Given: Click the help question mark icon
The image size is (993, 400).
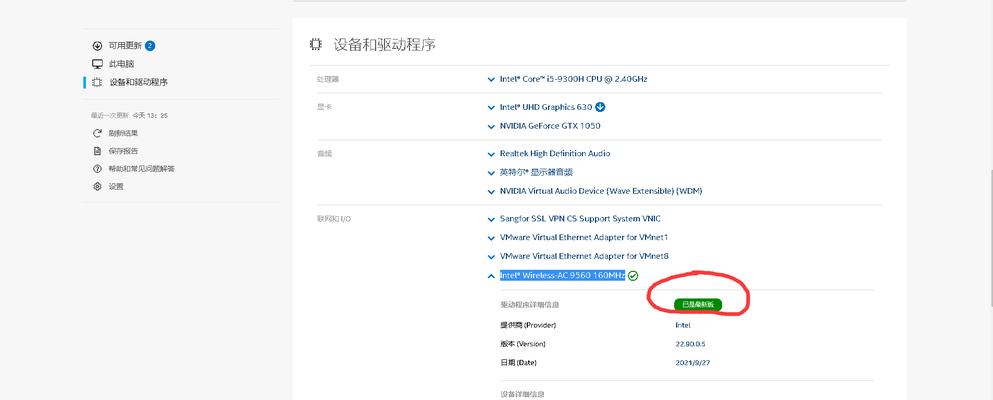Looking at the screenshot, I should (97, 169).
